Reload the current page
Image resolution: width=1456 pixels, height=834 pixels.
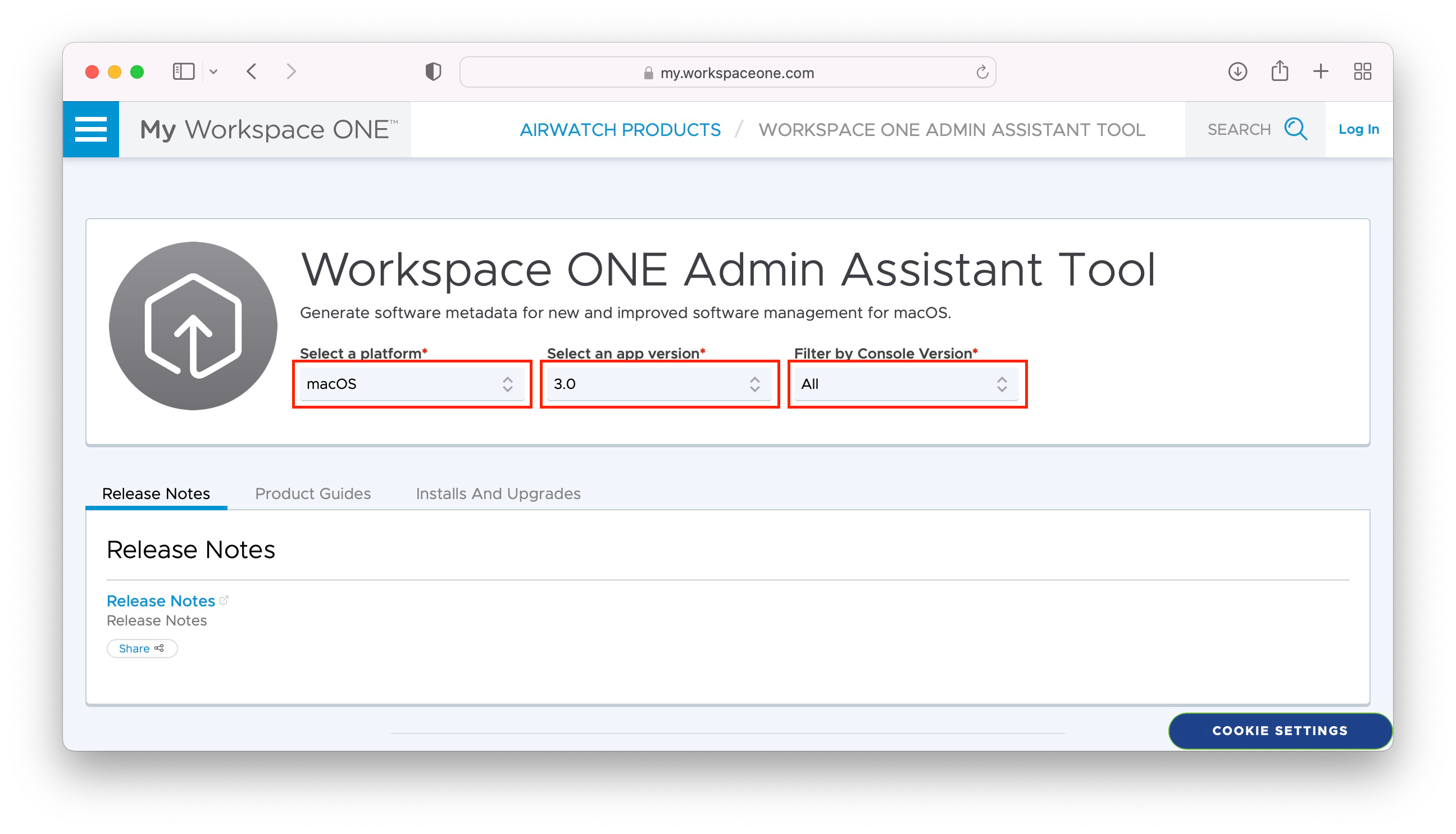point(982,71)
